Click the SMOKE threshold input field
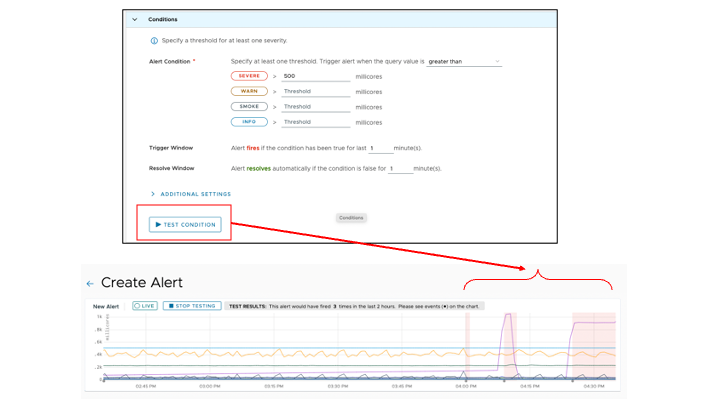720x405 pixels. (315, 107)
